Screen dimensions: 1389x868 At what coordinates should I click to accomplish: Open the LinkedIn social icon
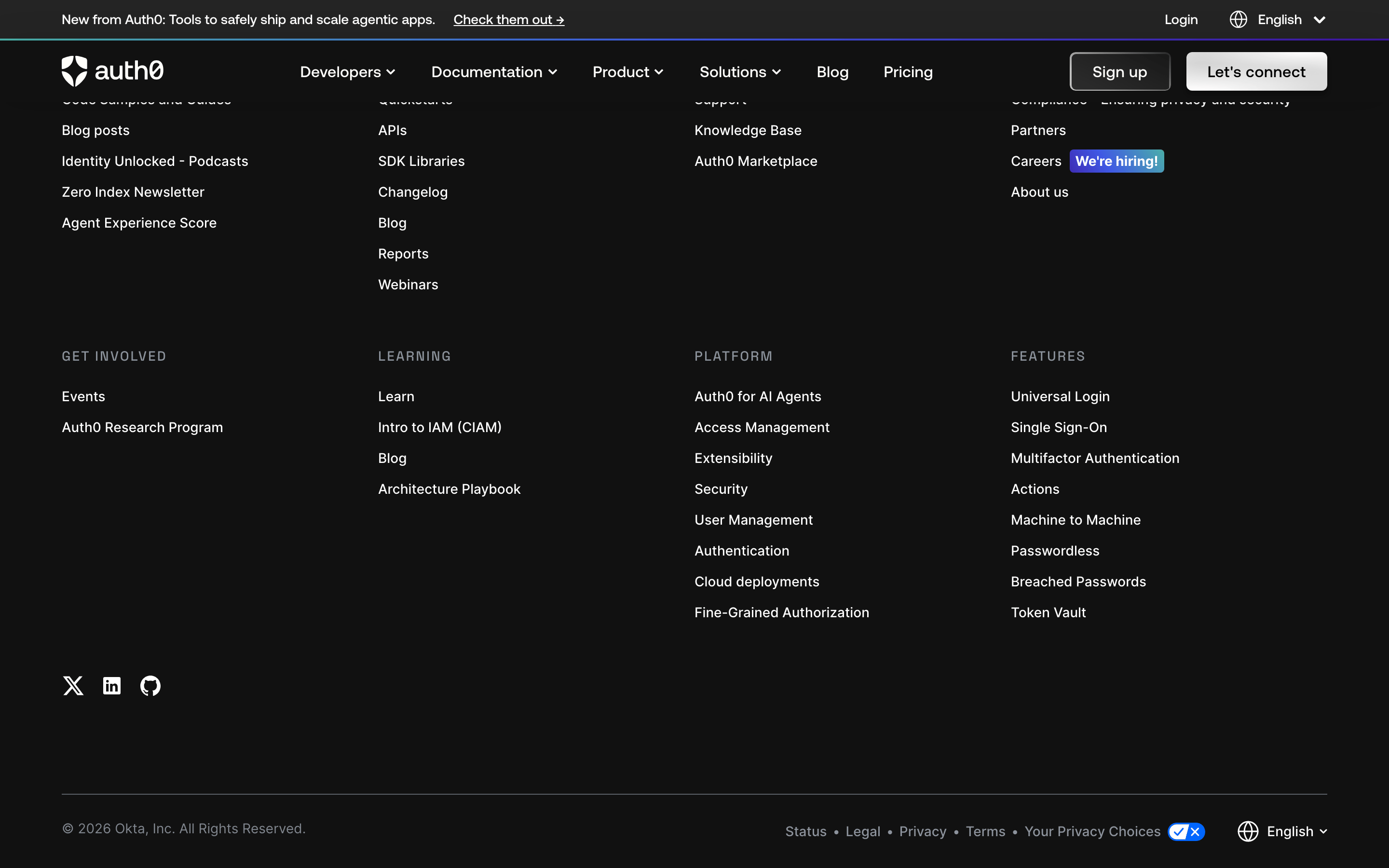click(112, 685)
